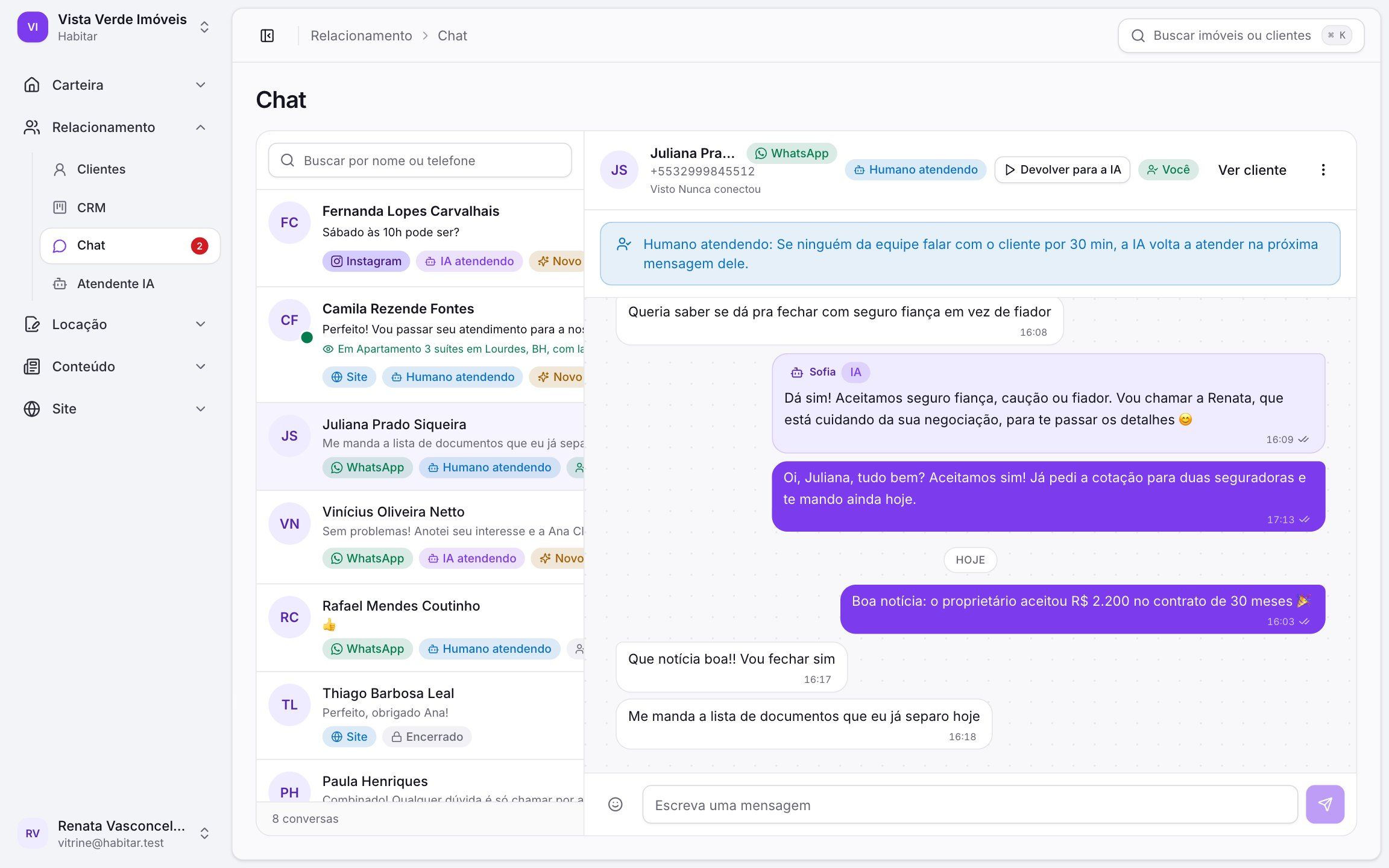Open Thiago Barbosa Leal conversation
The width and height of the screenshot is (1389, 868).
click(x=420, y=715)
